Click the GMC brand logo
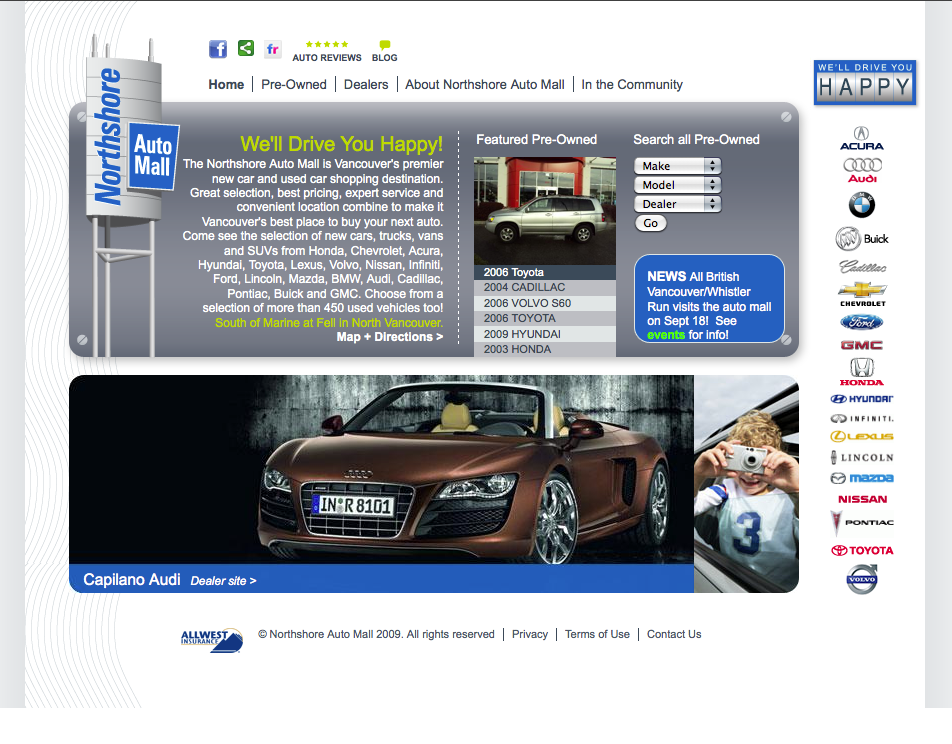 [862, 345]
